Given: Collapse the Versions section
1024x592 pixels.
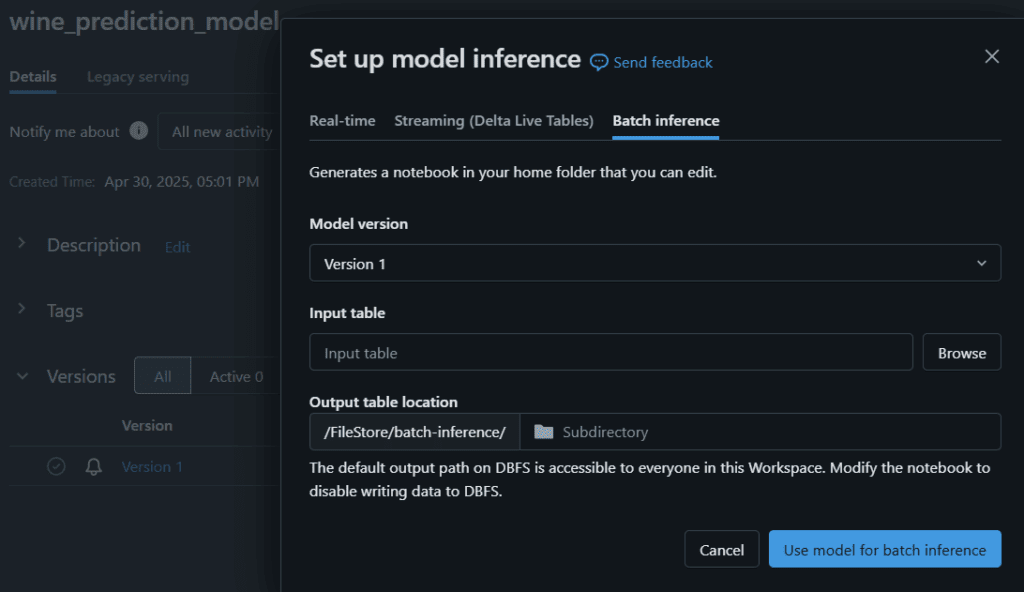Looking at the screenshot, I should click(22, 376).
